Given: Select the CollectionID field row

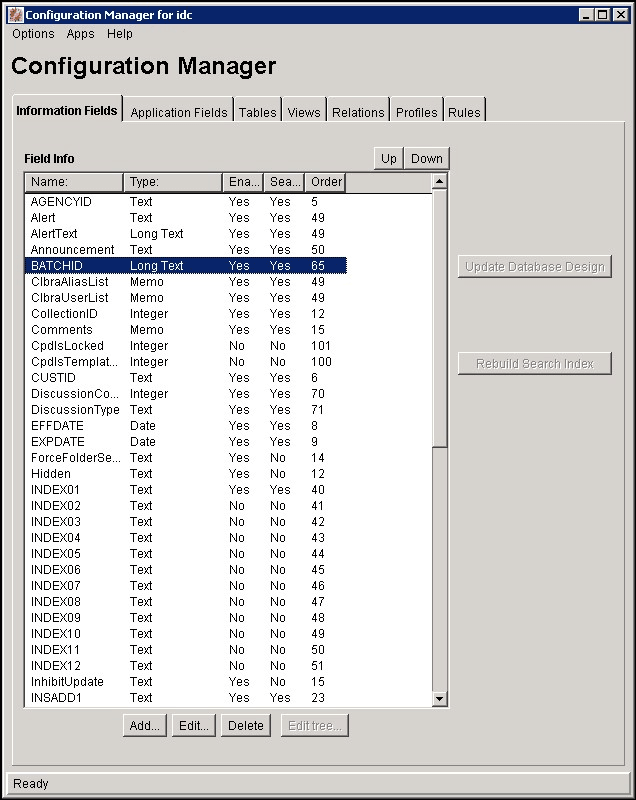Looking at the screenshot, I should tap(186, 314).
